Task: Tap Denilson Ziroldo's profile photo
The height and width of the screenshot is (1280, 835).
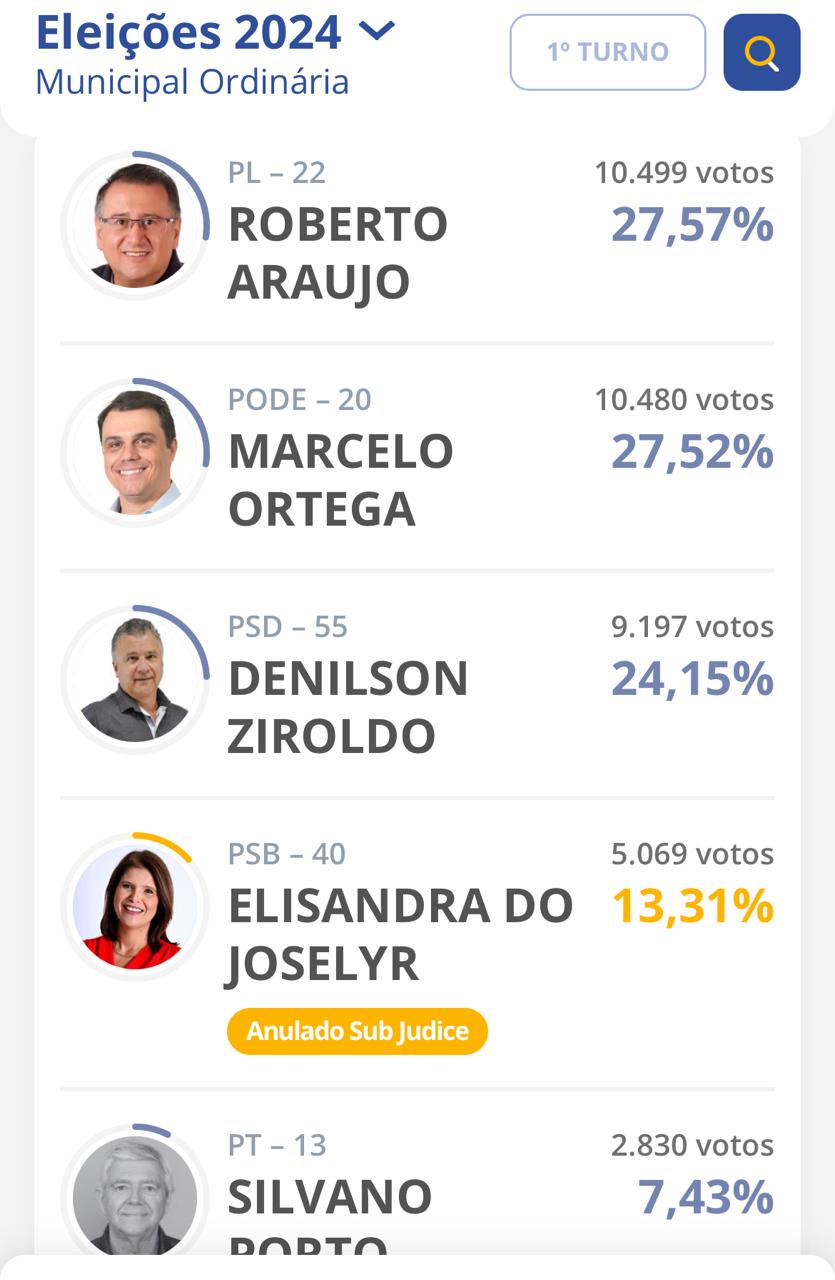Action: (x=137, y=679)
